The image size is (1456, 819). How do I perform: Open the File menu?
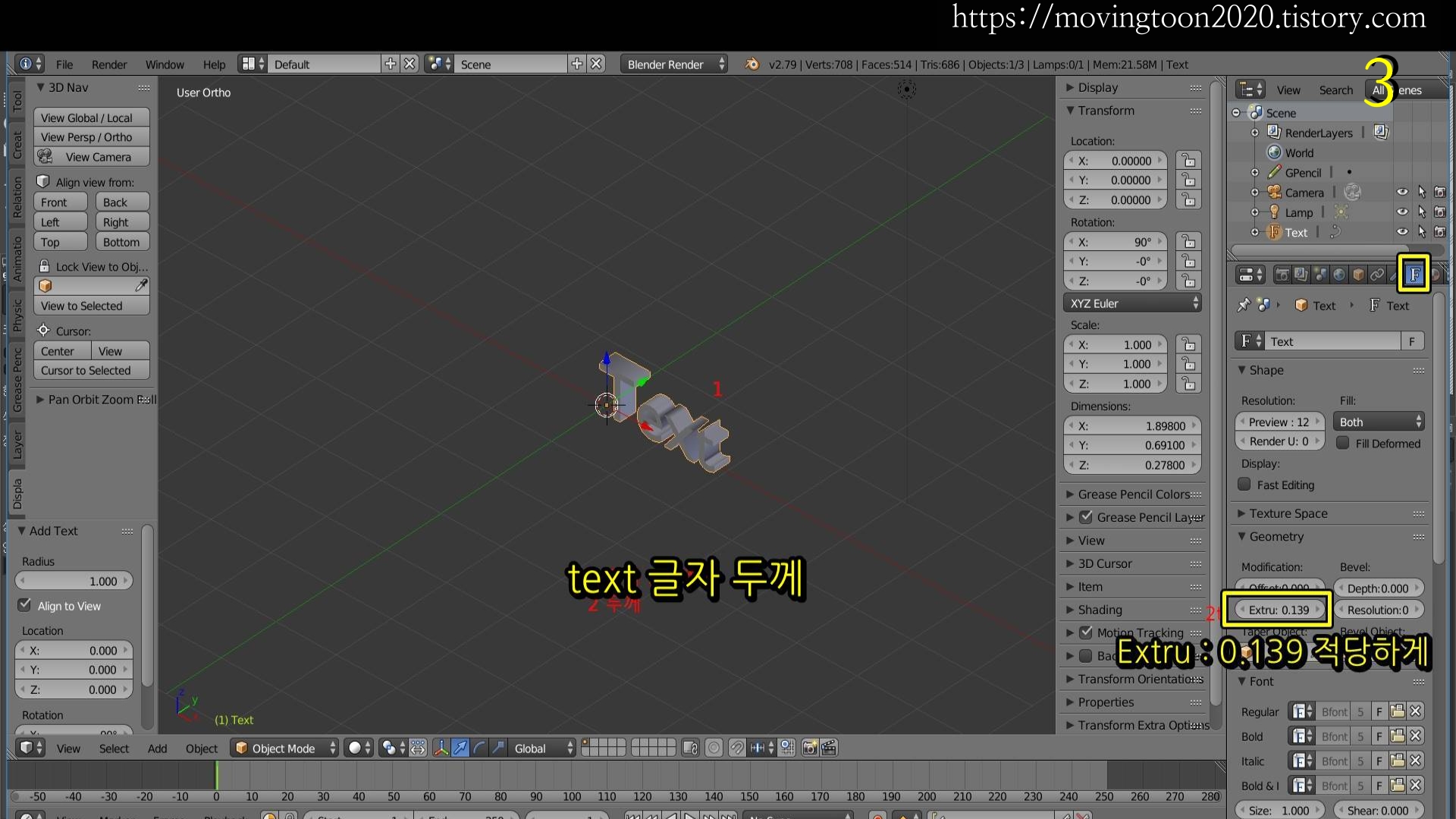pos(64,64)
